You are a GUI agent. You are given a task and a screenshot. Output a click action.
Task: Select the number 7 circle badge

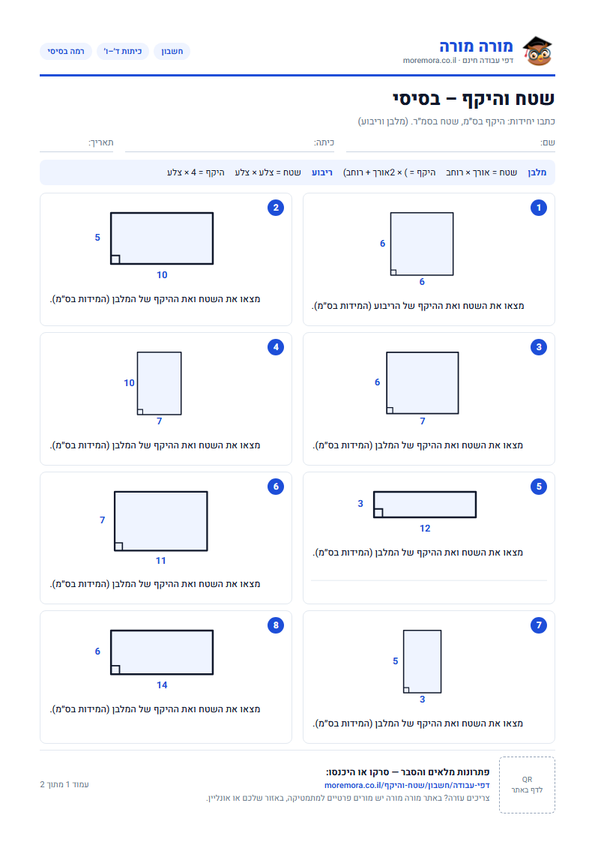(x=539, y=625)
